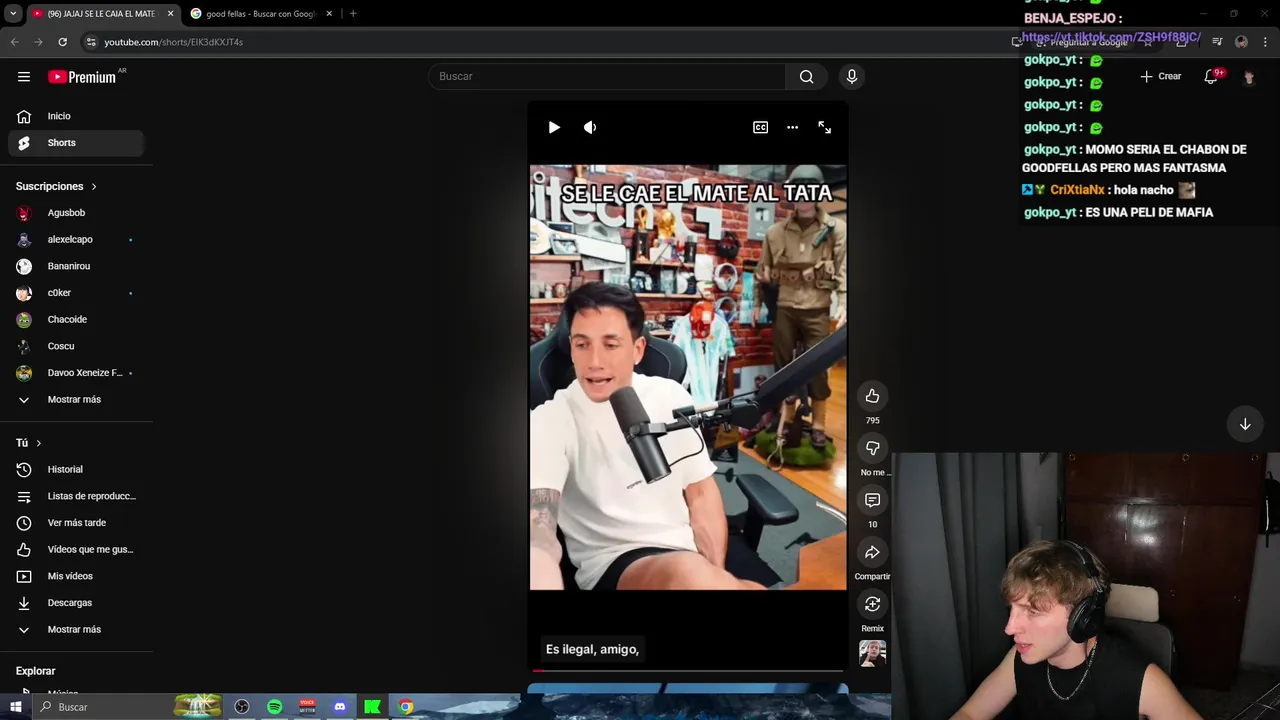Click the Crear button
The image size is (1280, 720).
click(x=1161, y=77)
